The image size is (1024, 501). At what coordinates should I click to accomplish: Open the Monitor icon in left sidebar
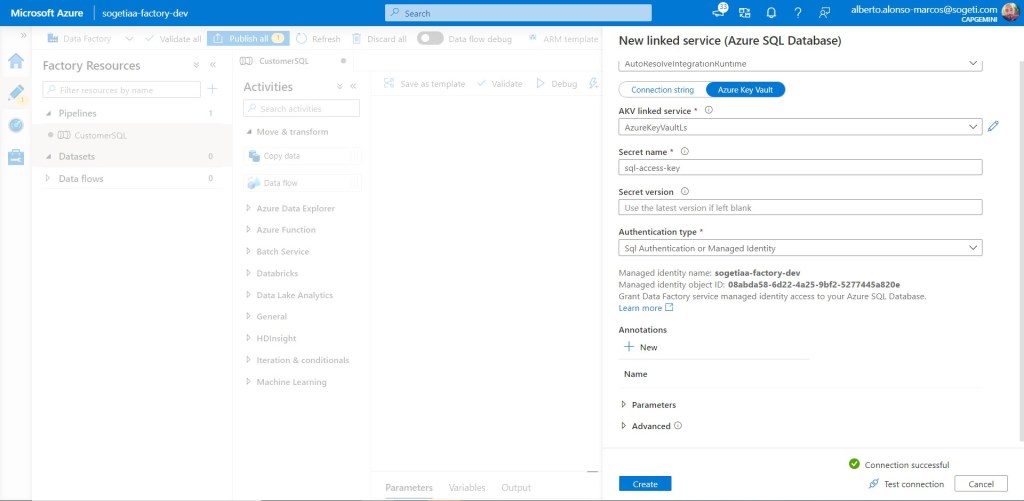pos(16,125)
